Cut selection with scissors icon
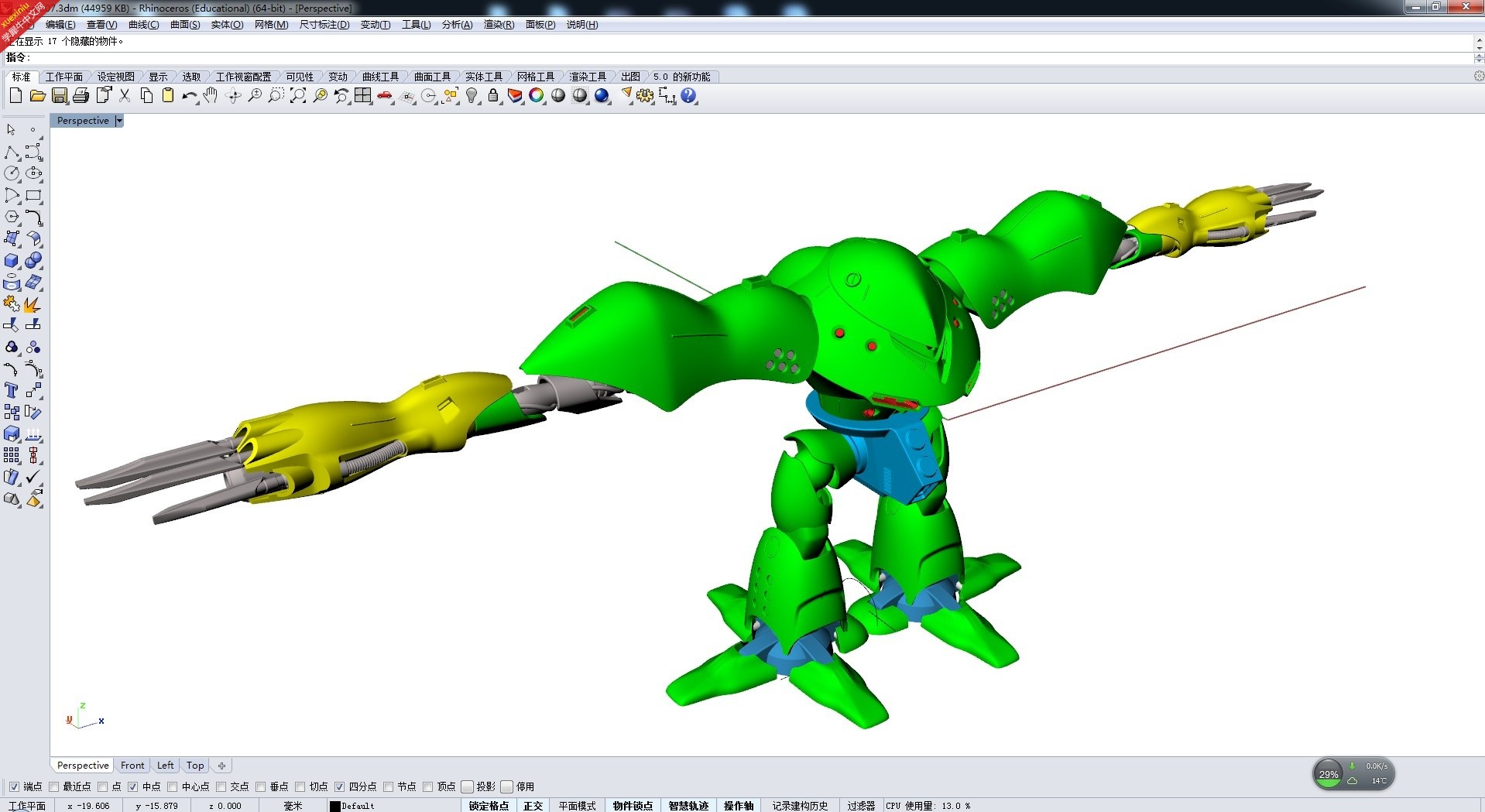Screen dimensions: 1485x812 [x=124, y=96]
